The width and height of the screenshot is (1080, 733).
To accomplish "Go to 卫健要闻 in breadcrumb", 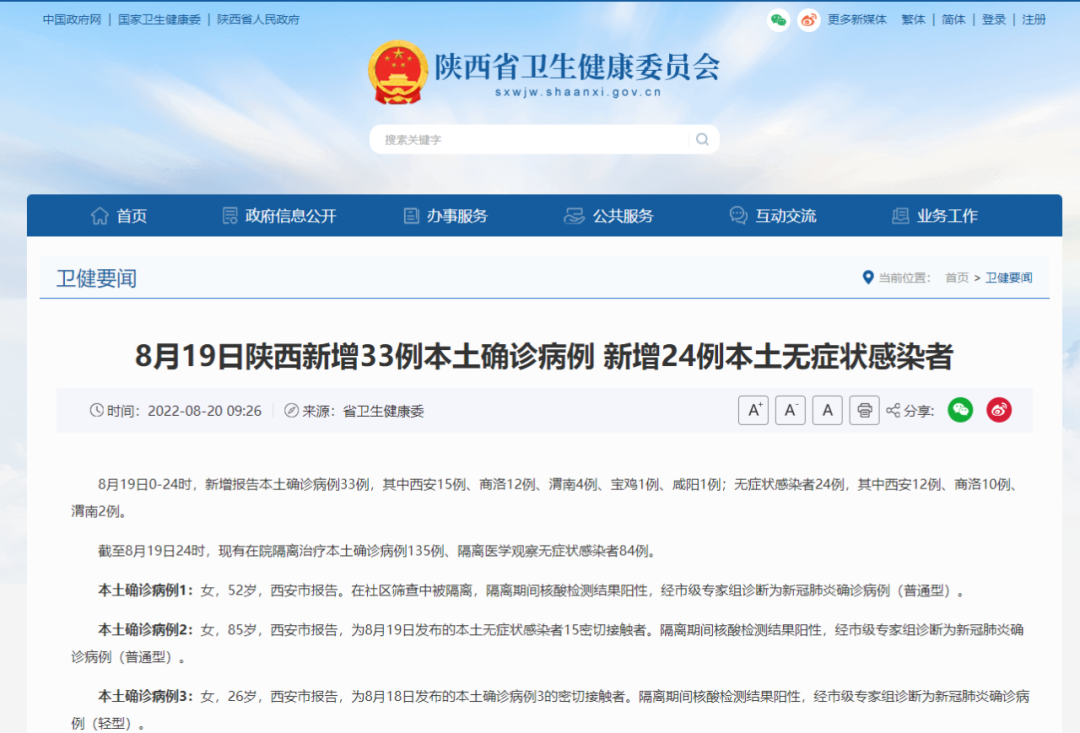I will click(1008, 278).
